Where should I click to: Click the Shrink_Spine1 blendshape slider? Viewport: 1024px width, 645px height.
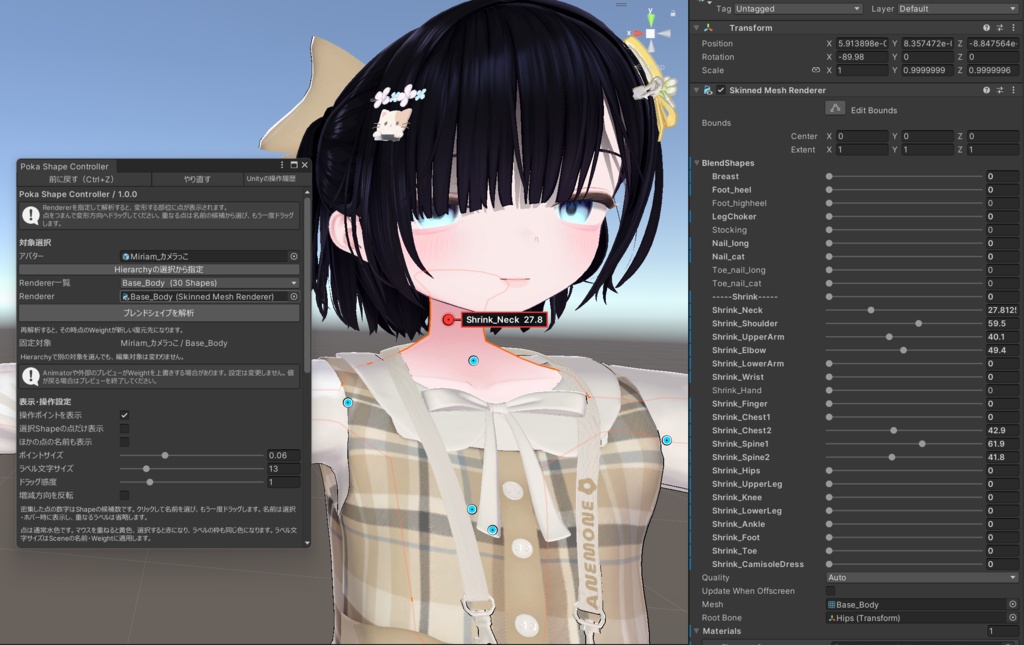point(904,444)
